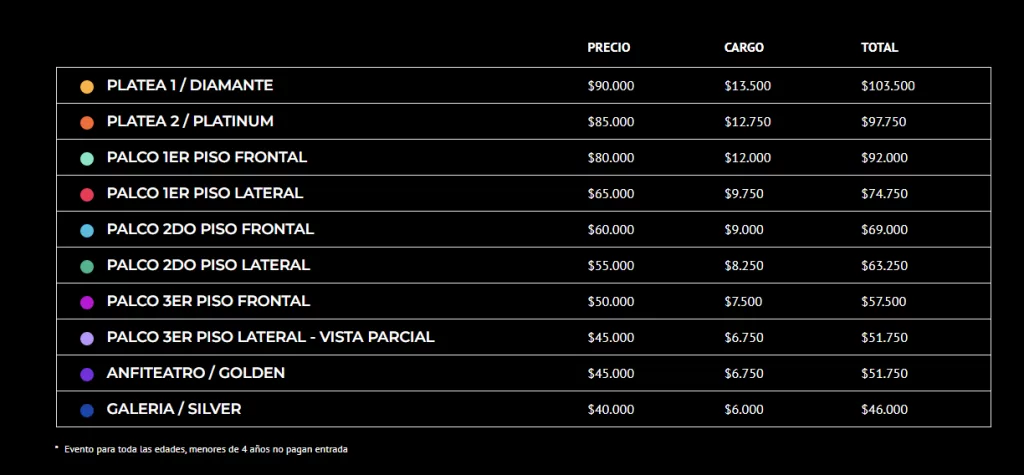Image resolution: width=1024 pixels, height=475 pixels.
Task: Click the CARGO column header
Action: click(744, 48)
